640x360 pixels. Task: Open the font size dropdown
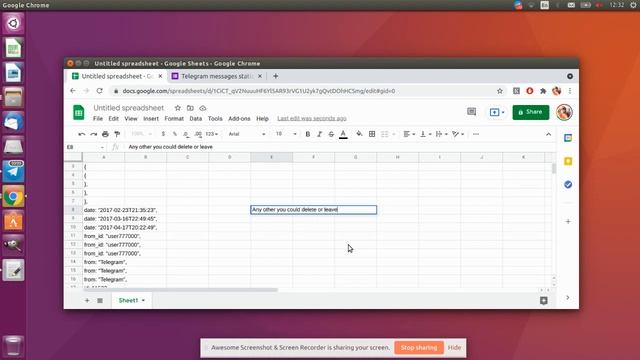[x=286, y=134]
